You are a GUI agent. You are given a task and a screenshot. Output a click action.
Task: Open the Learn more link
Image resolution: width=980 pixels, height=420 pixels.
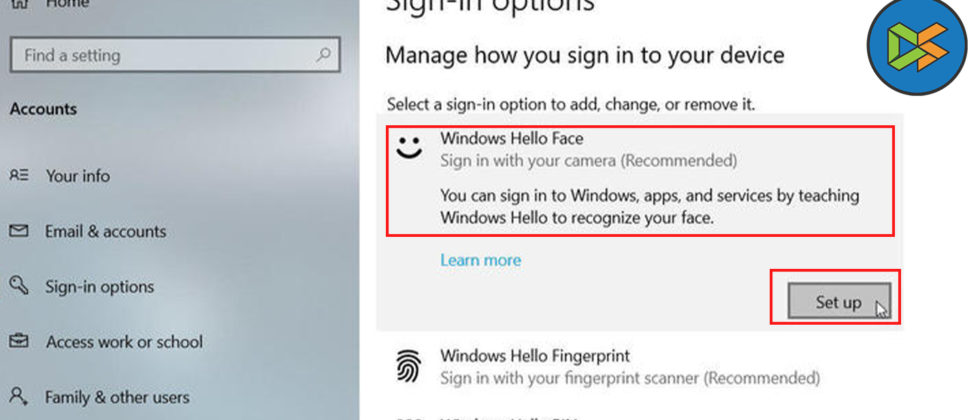click(480, 260)
